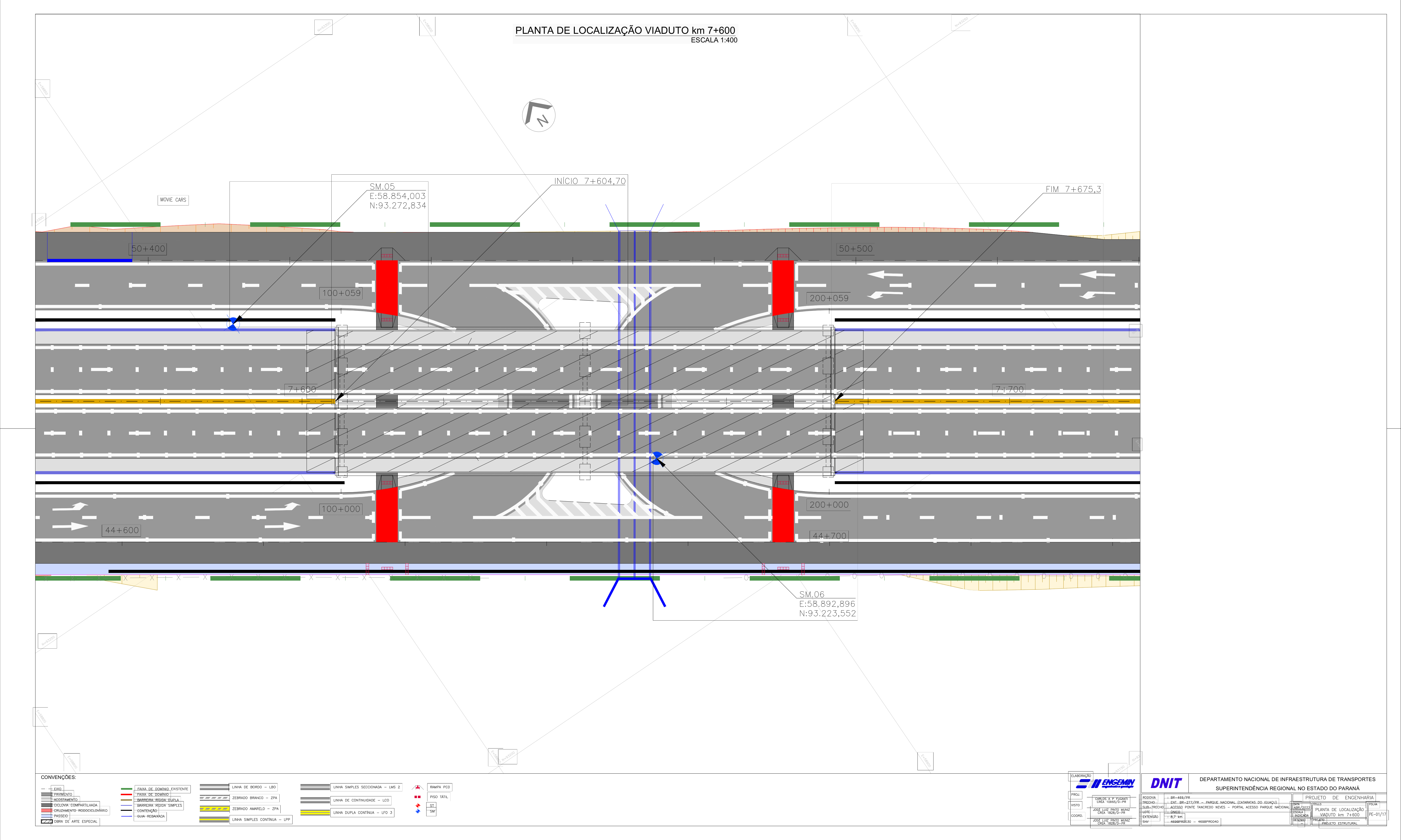Click the Rampa PCD legend symbol
The width and height of the screenshot is (1401, 840).
point(417,787)
